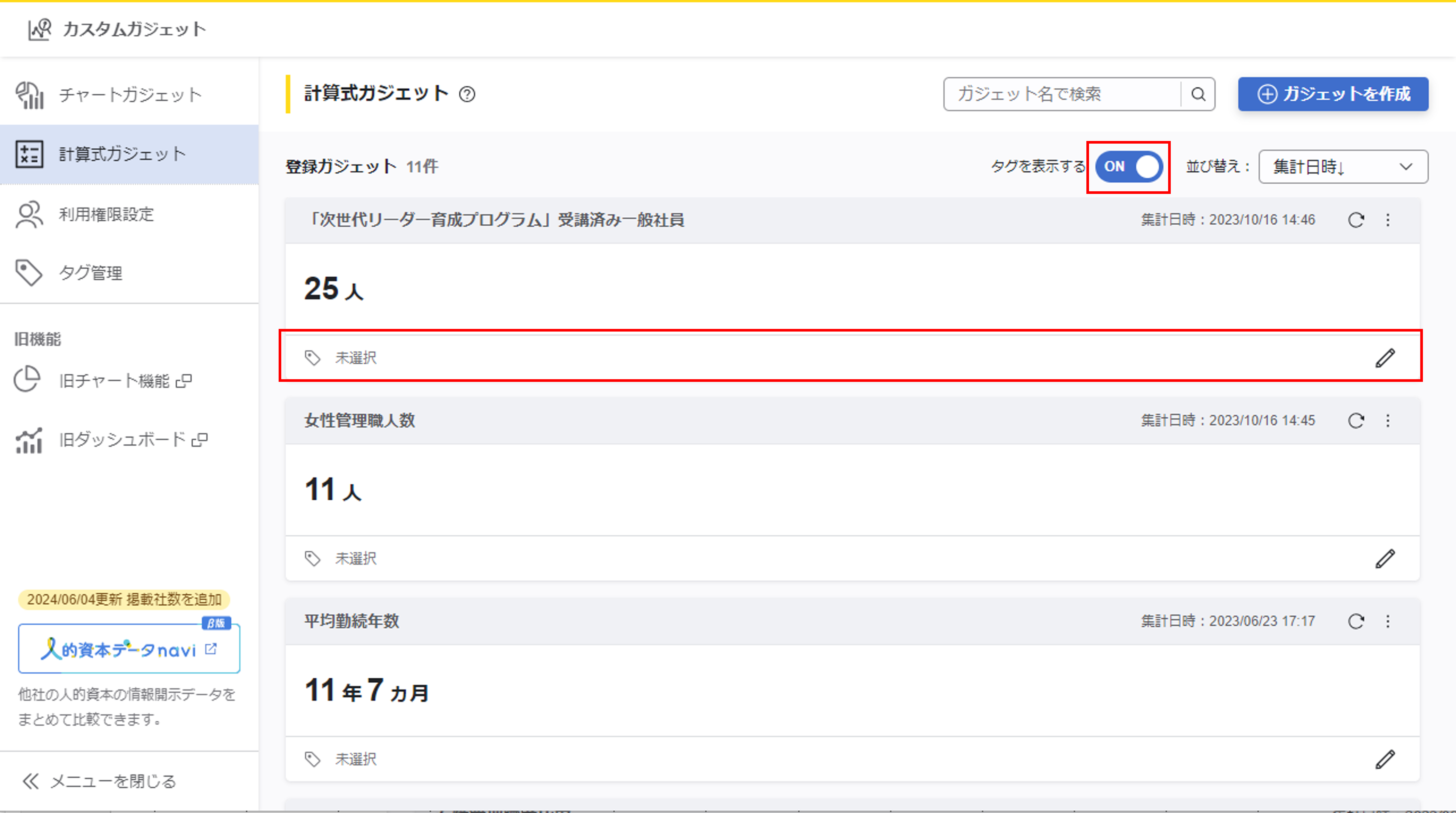This screenshot has width=1456, height=813.
Task: Collapse sidebar with メニューを閉じる
Action: 100,781
